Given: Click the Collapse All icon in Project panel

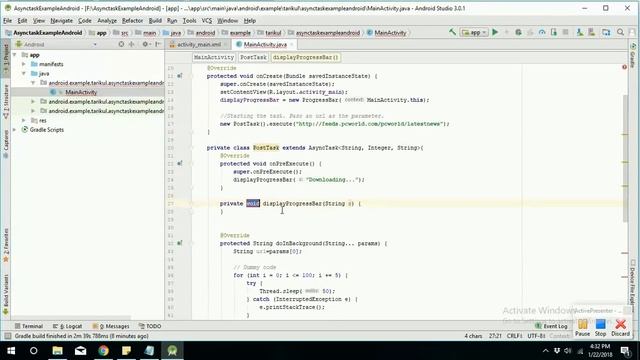Looking at the screenshot, I should (131, 44).
